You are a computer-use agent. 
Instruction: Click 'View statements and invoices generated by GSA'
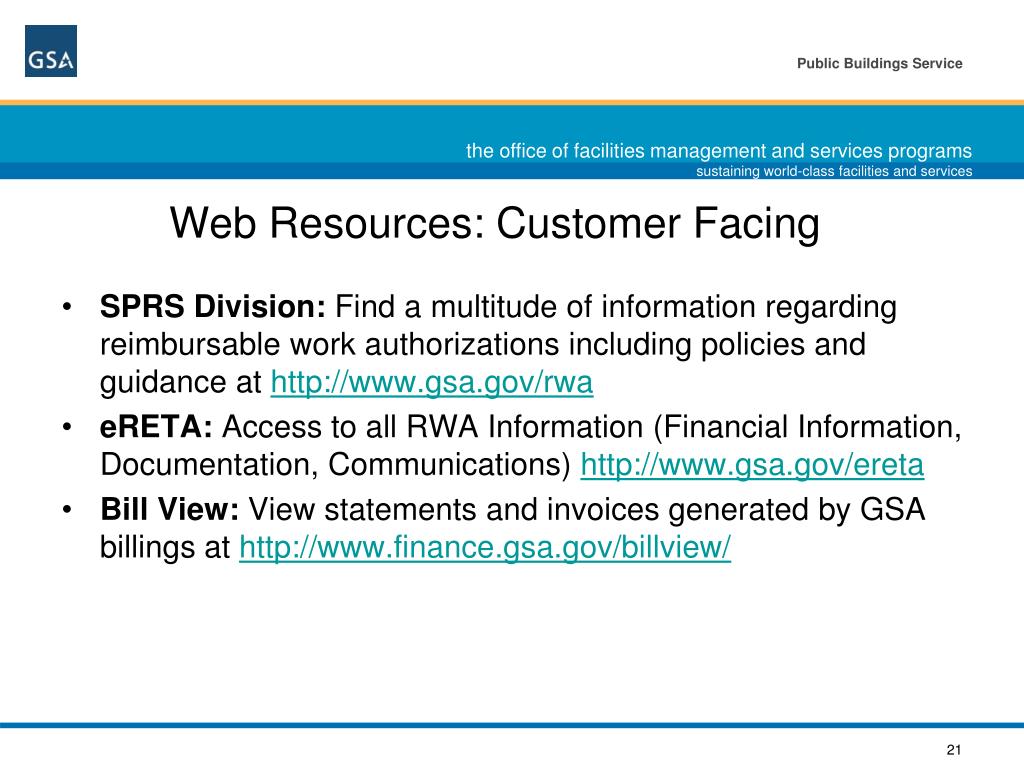click(586, 510)
